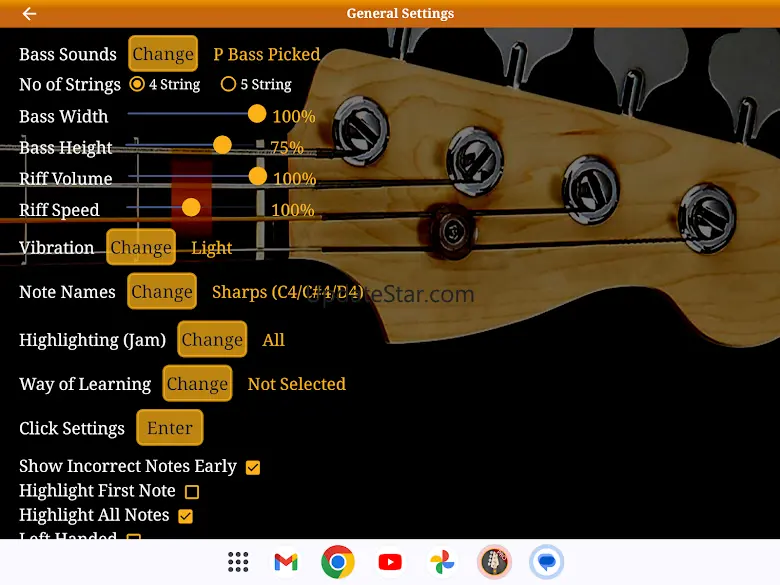
Task: Click the Riff Volume 100% value
Action: (295, 179)
